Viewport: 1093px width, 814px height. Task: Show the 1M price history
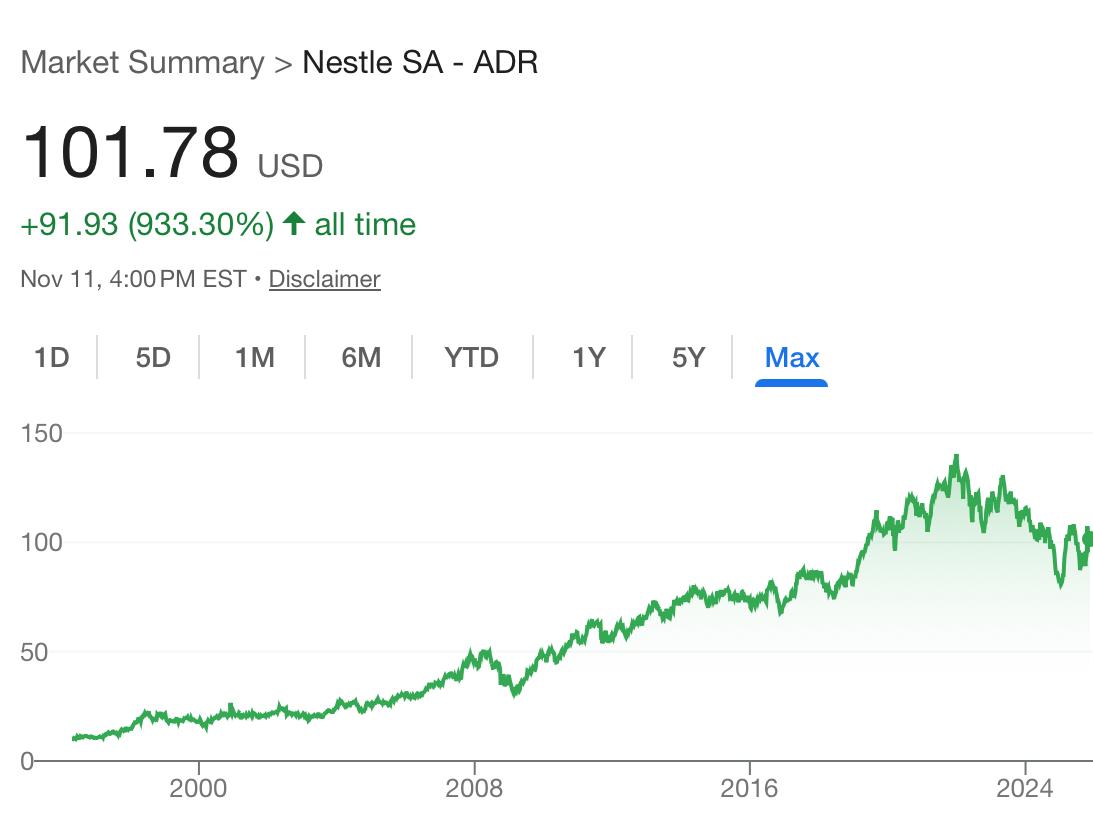[254, 357]
